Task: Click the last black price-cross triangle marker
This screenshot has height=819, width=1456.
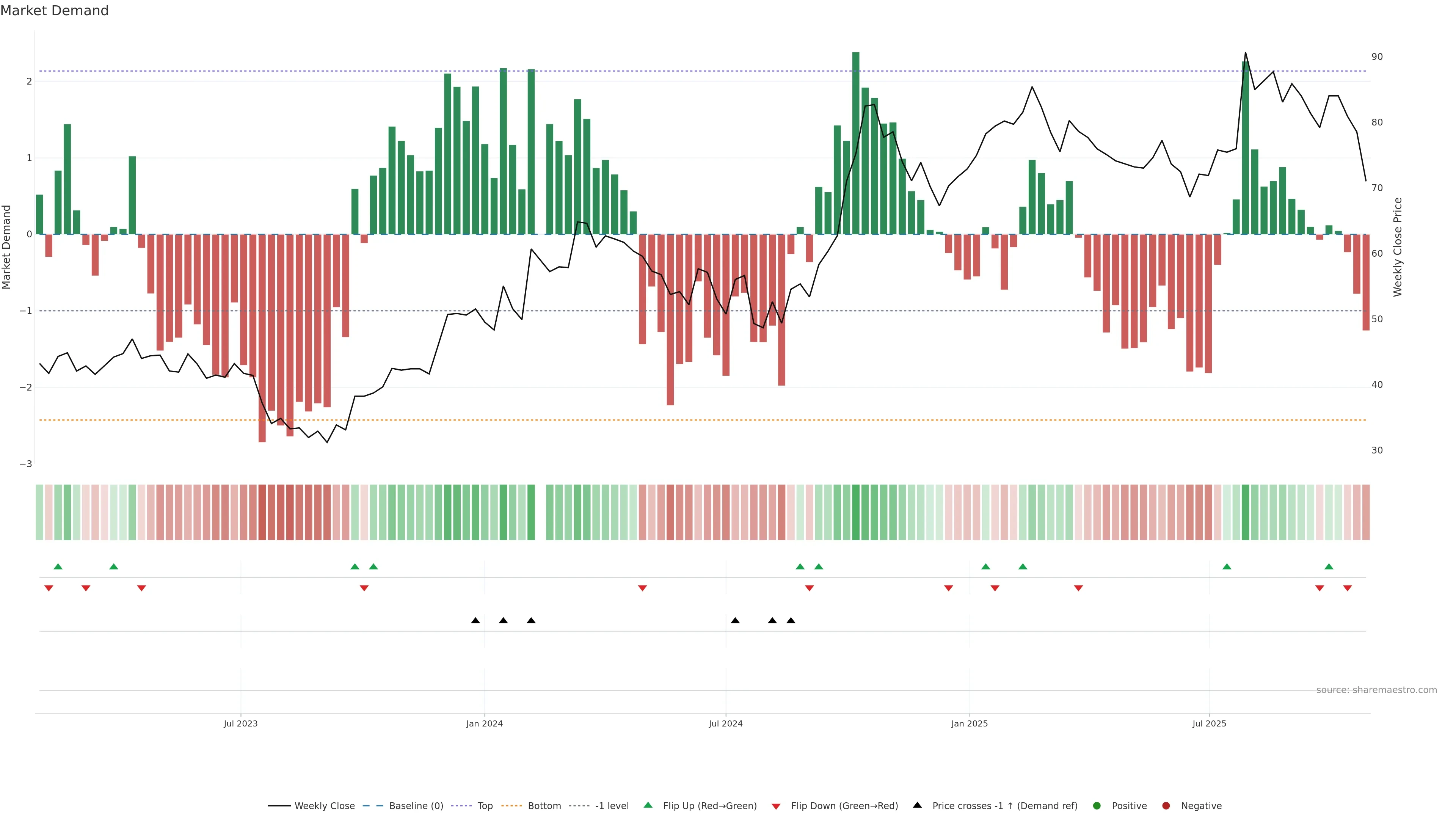Action: tap(791, 621)
